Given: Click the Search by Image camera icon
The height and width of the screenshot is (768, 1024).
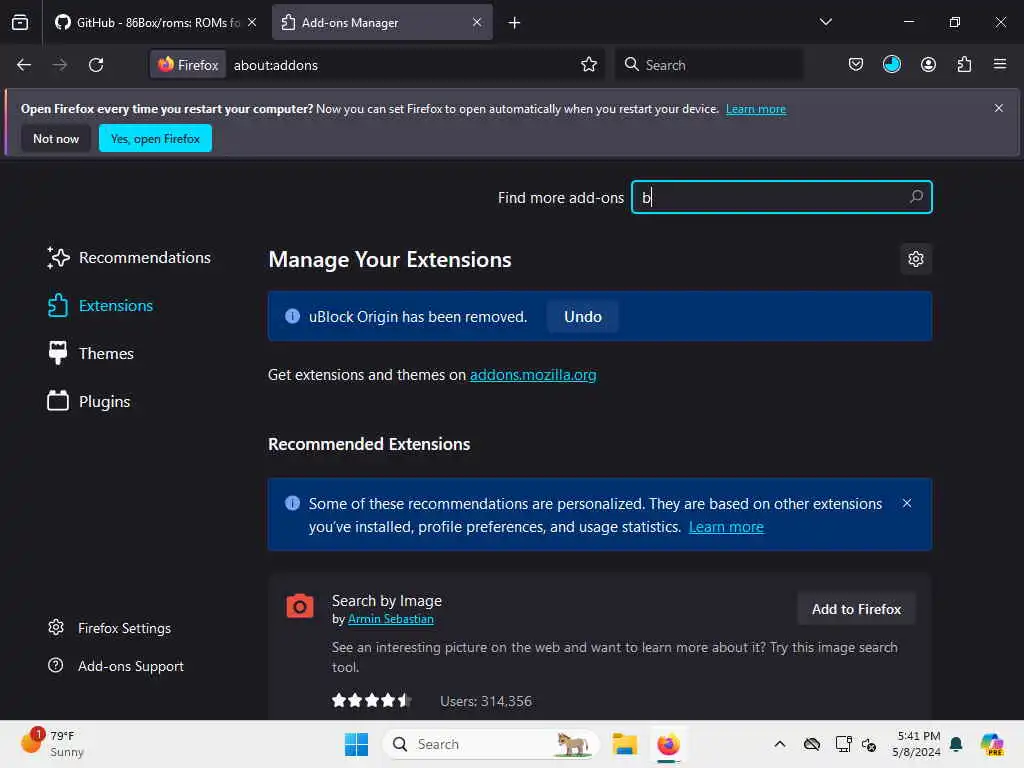Looking at the screenshot, I should [300, 606].
